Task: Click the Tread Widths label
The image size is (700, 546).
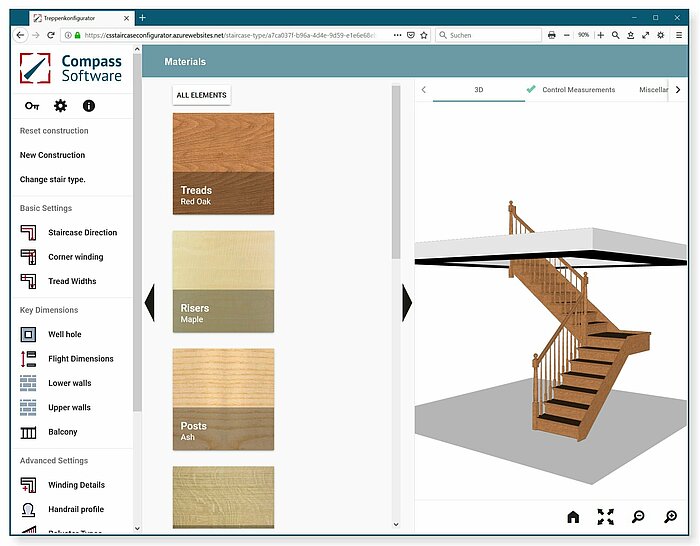Action: pyautogui.click(x=72, y=281)
